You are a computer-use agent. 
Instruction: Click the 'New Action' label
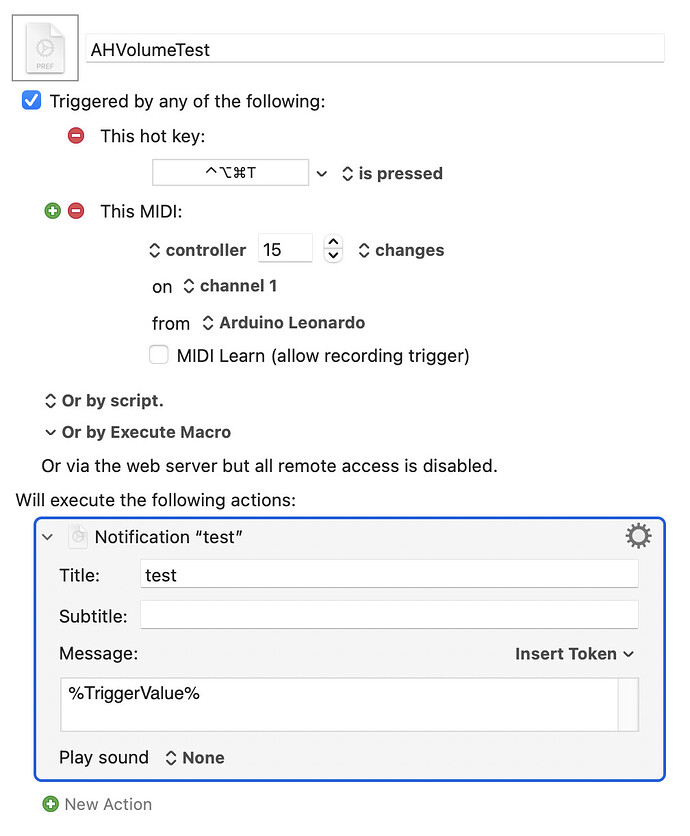pyautogui.click(x=108, y=804)
